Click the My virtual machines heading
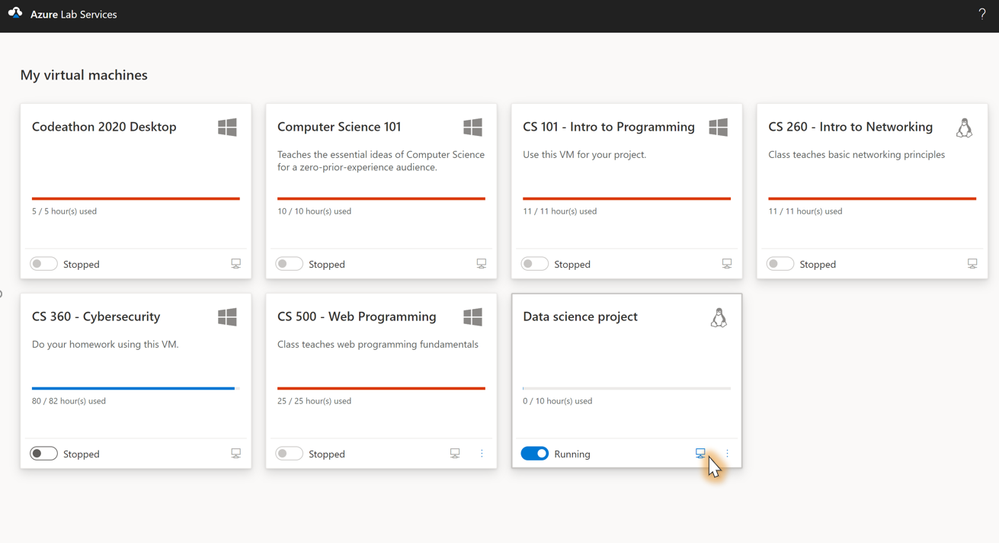Image resolution: width=999 pixels, height=543 pixels. (83, 75)
